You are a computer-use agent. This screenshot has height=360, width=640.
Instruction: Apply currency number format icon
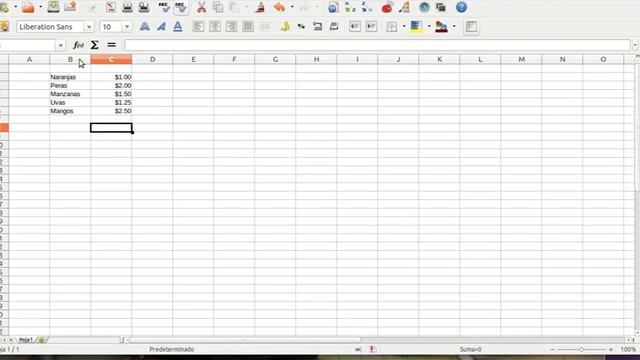(285, 27)
